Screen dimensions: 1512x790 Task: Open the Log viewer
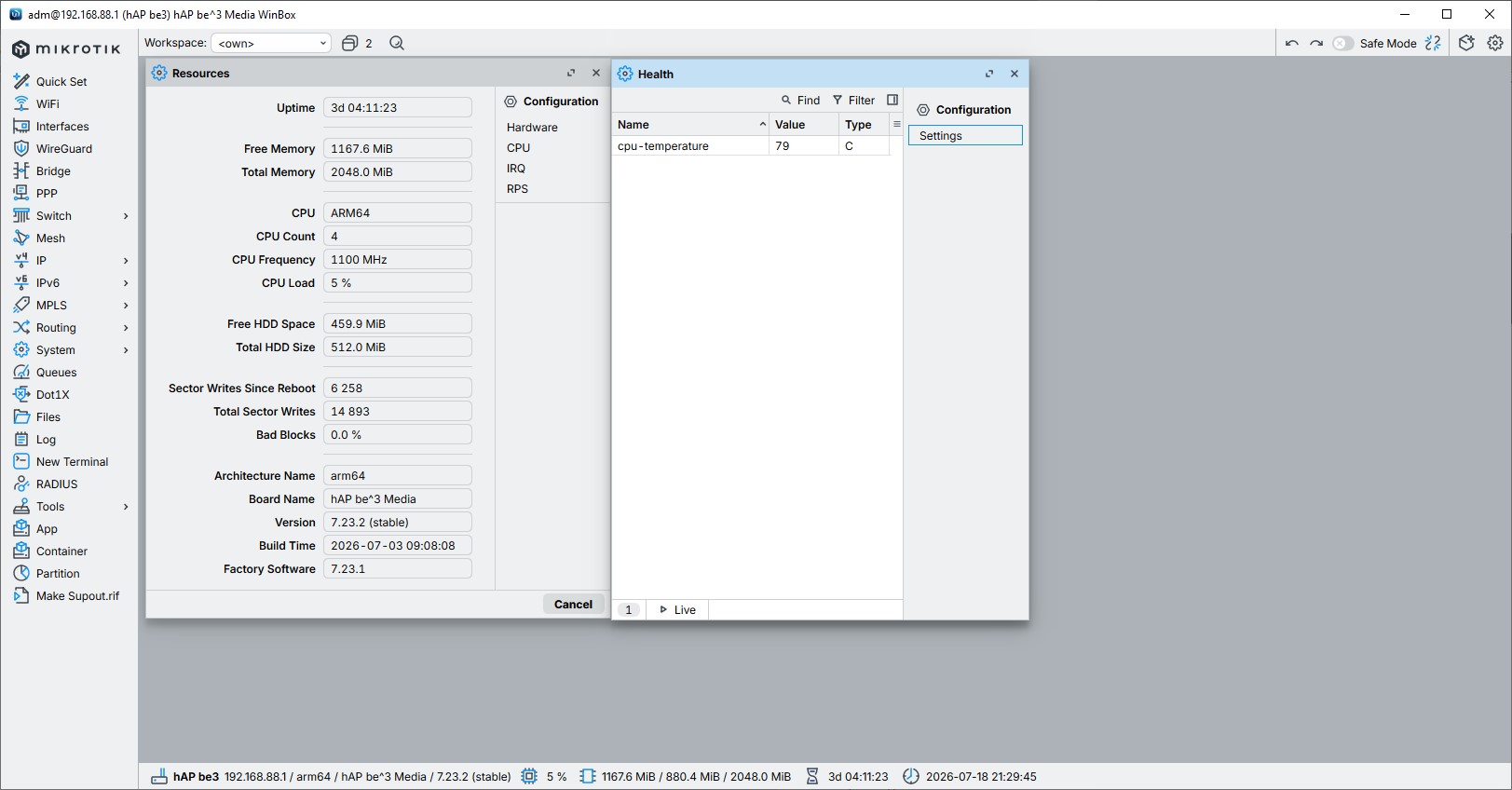click(x=46, y=439)
